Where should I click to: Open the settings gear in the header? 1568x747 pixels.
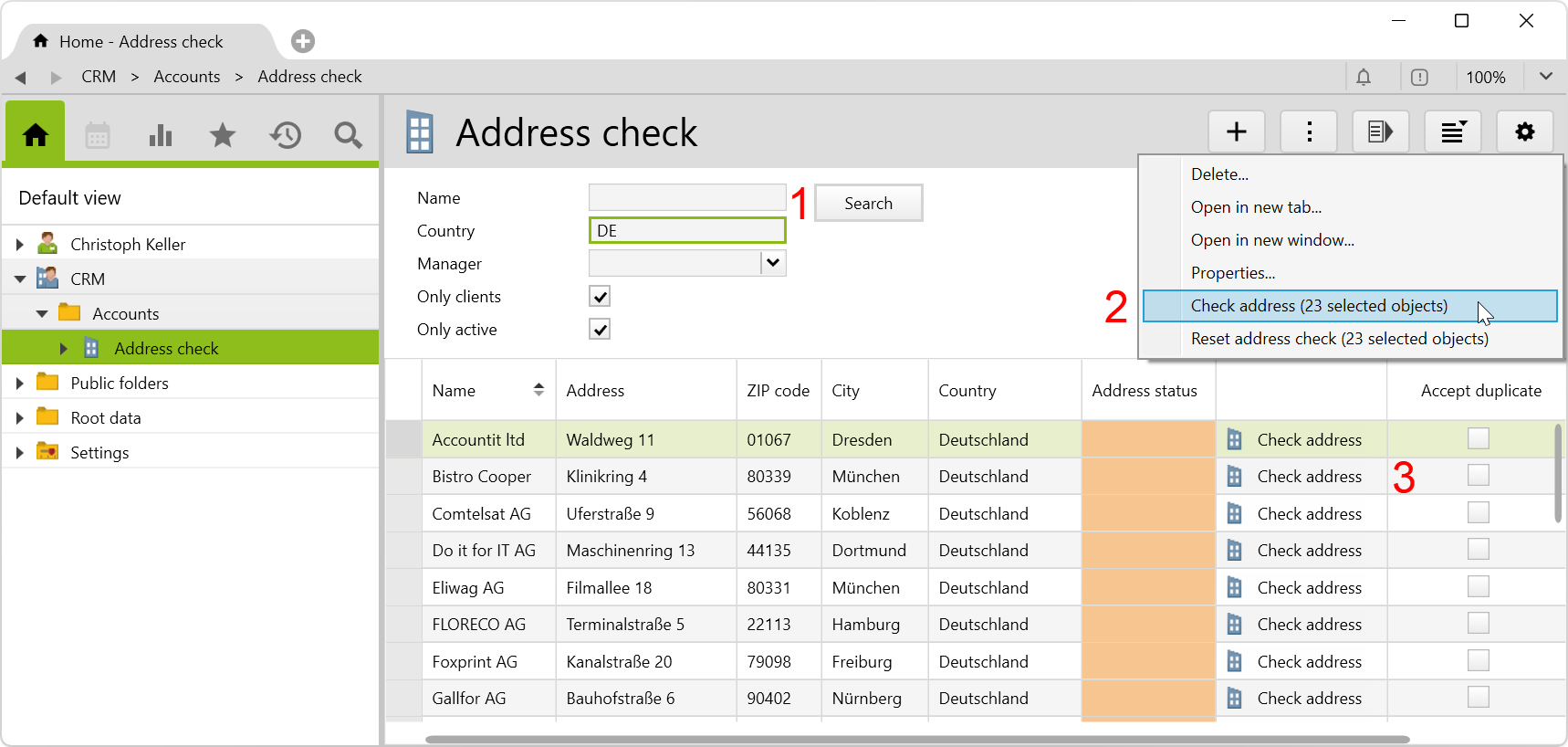1525,132
